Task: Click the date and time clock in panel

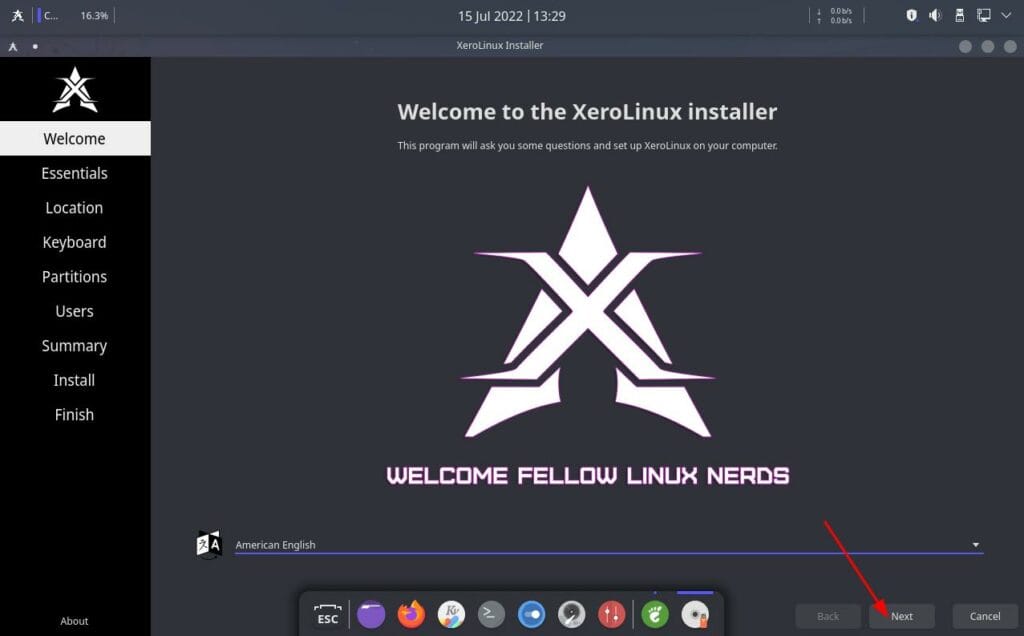Action: 511,16
